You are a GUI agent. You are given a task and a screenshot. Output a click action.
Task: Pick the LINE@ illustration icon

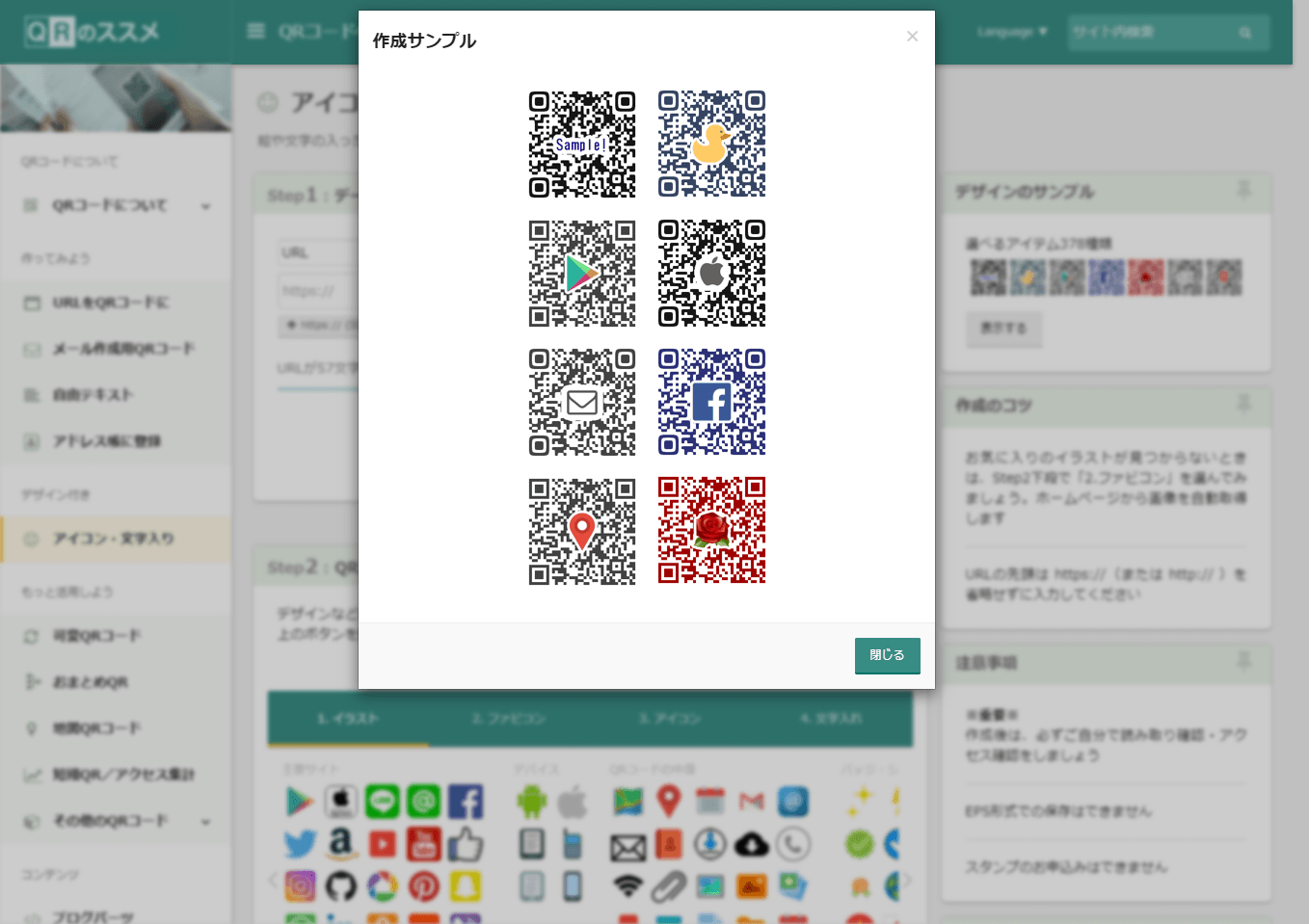[424, 802]
